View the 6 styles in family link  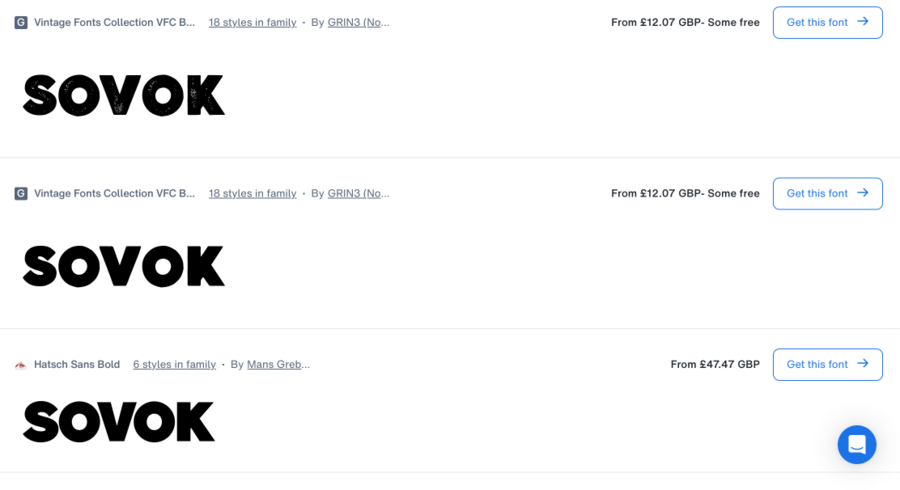(x=174, y=365)
